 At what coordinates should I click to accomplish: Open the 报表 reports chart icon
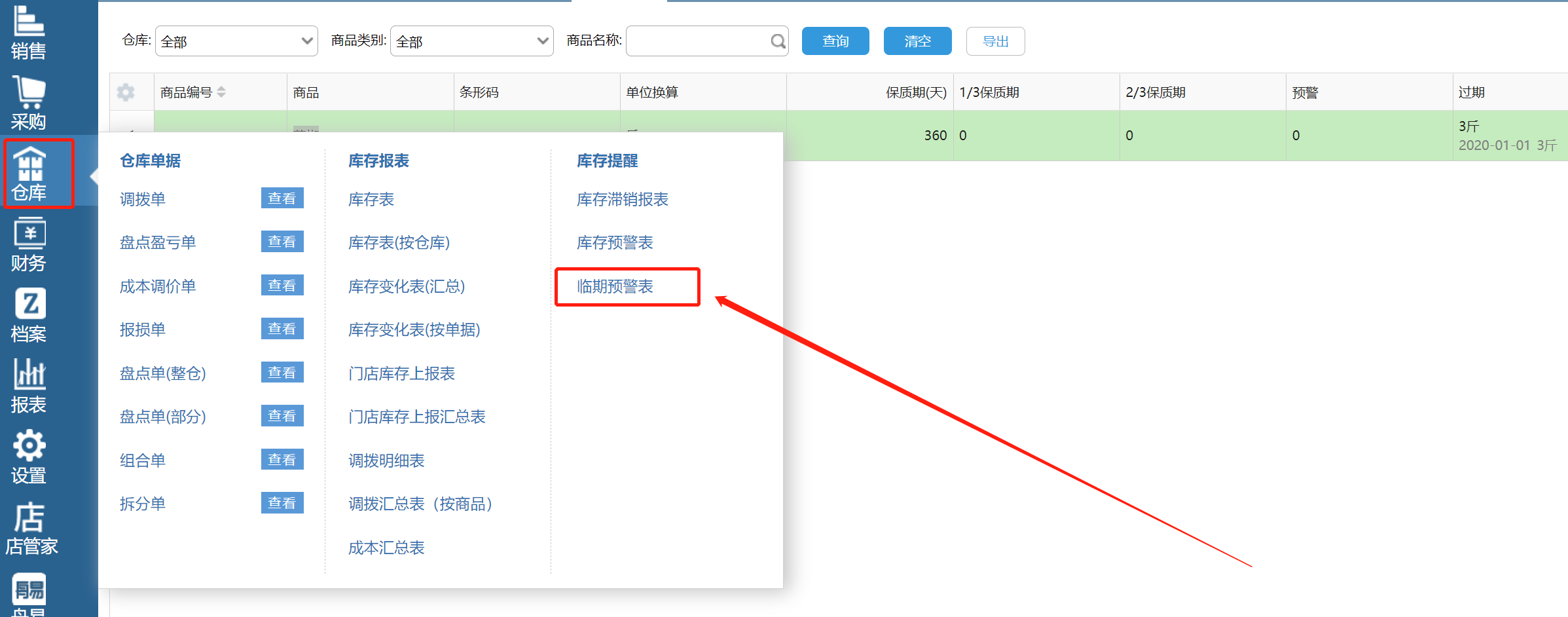tap(29, 386)
